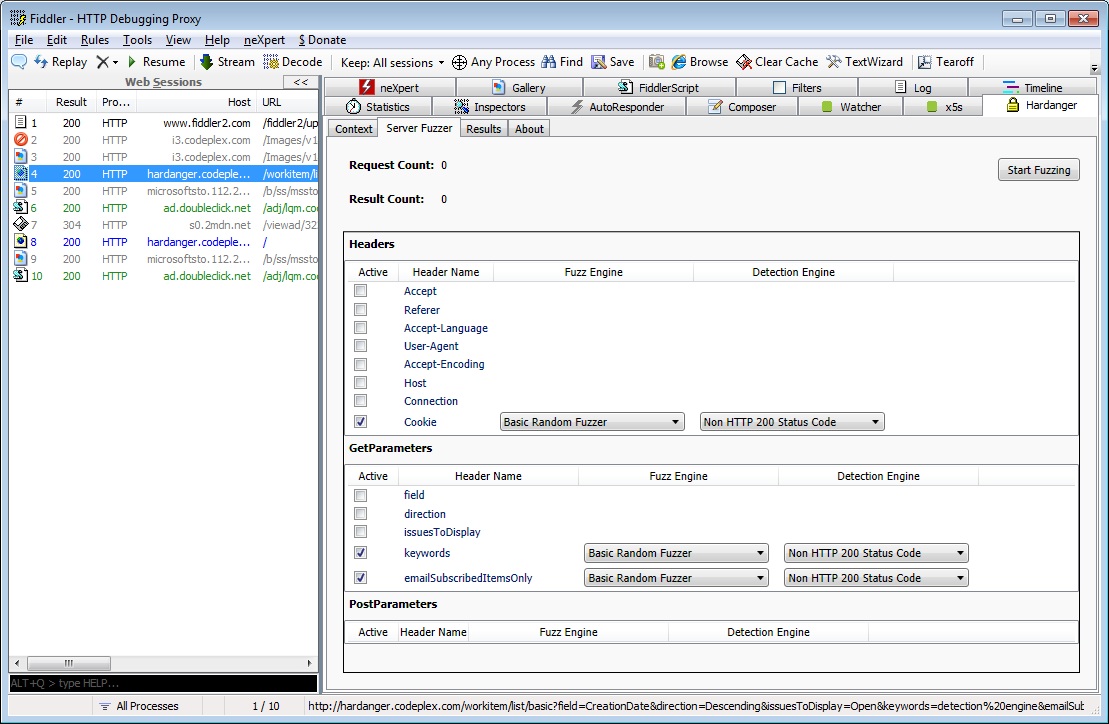
Task: Collapse Web Sessions panel with << button
Action: (300, 82)
